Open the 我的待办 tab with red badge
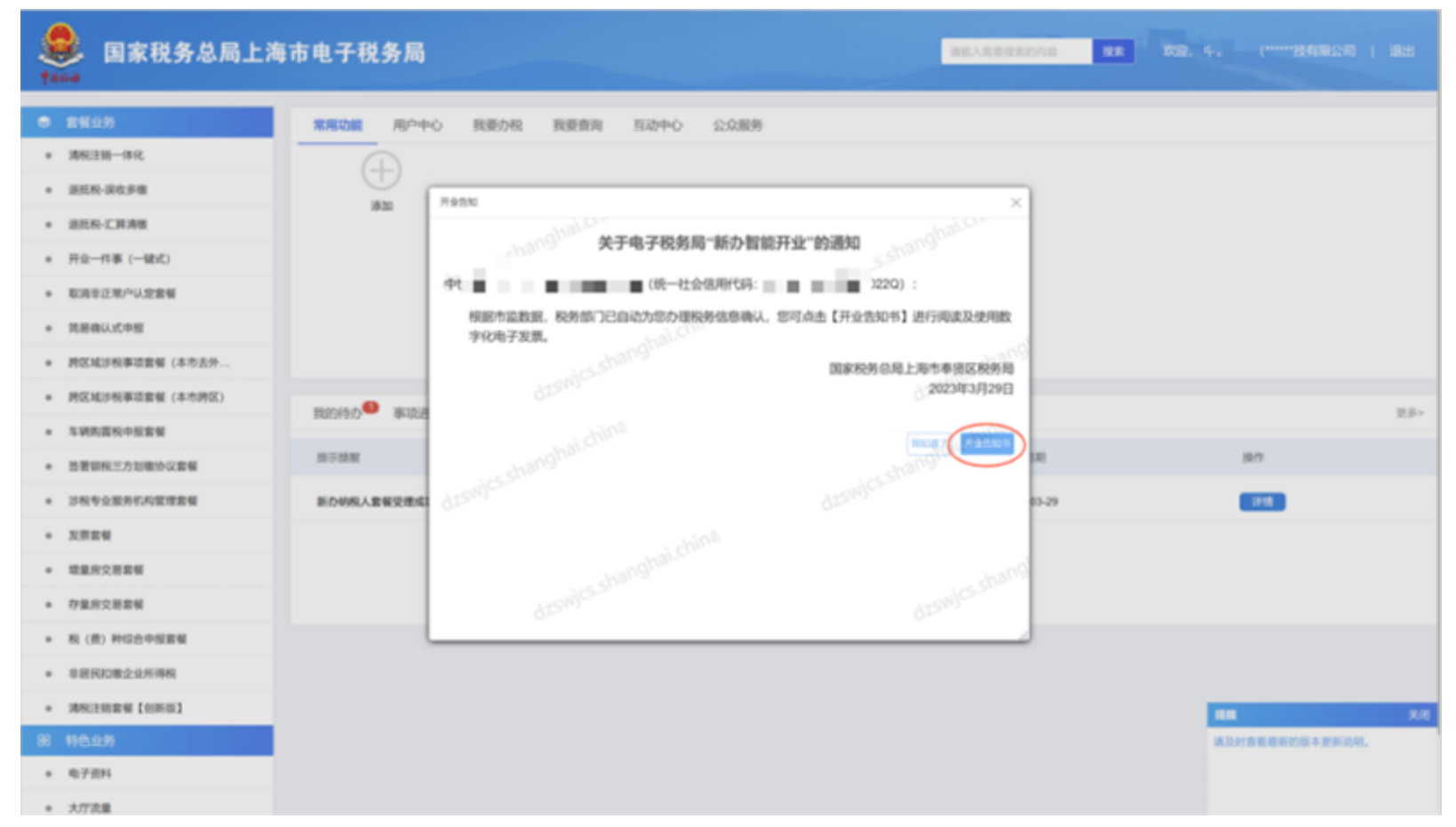1456x827 pixels. coord(338,413)
